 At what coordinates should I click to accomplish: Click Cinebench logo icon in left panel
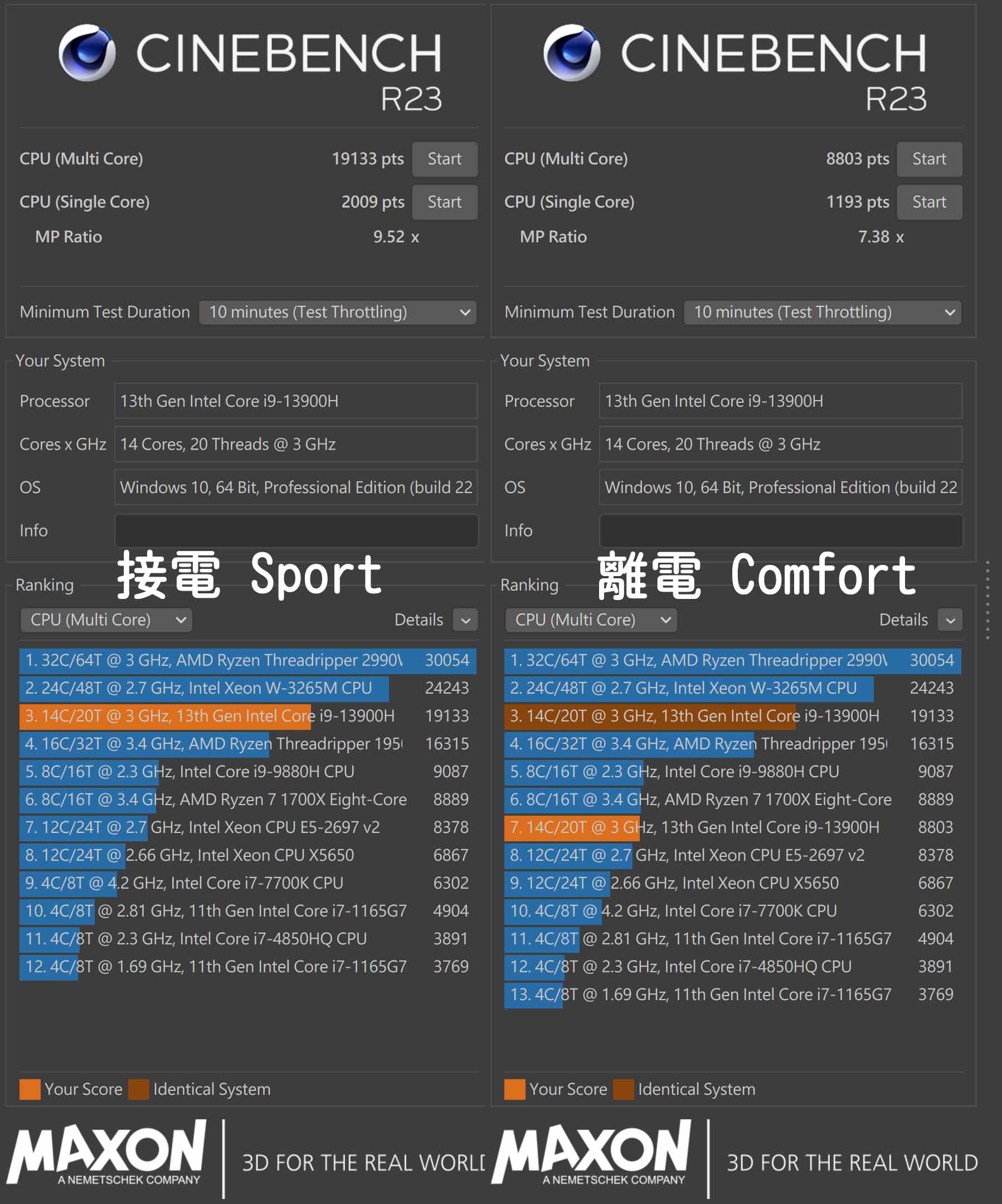(87, 52)
